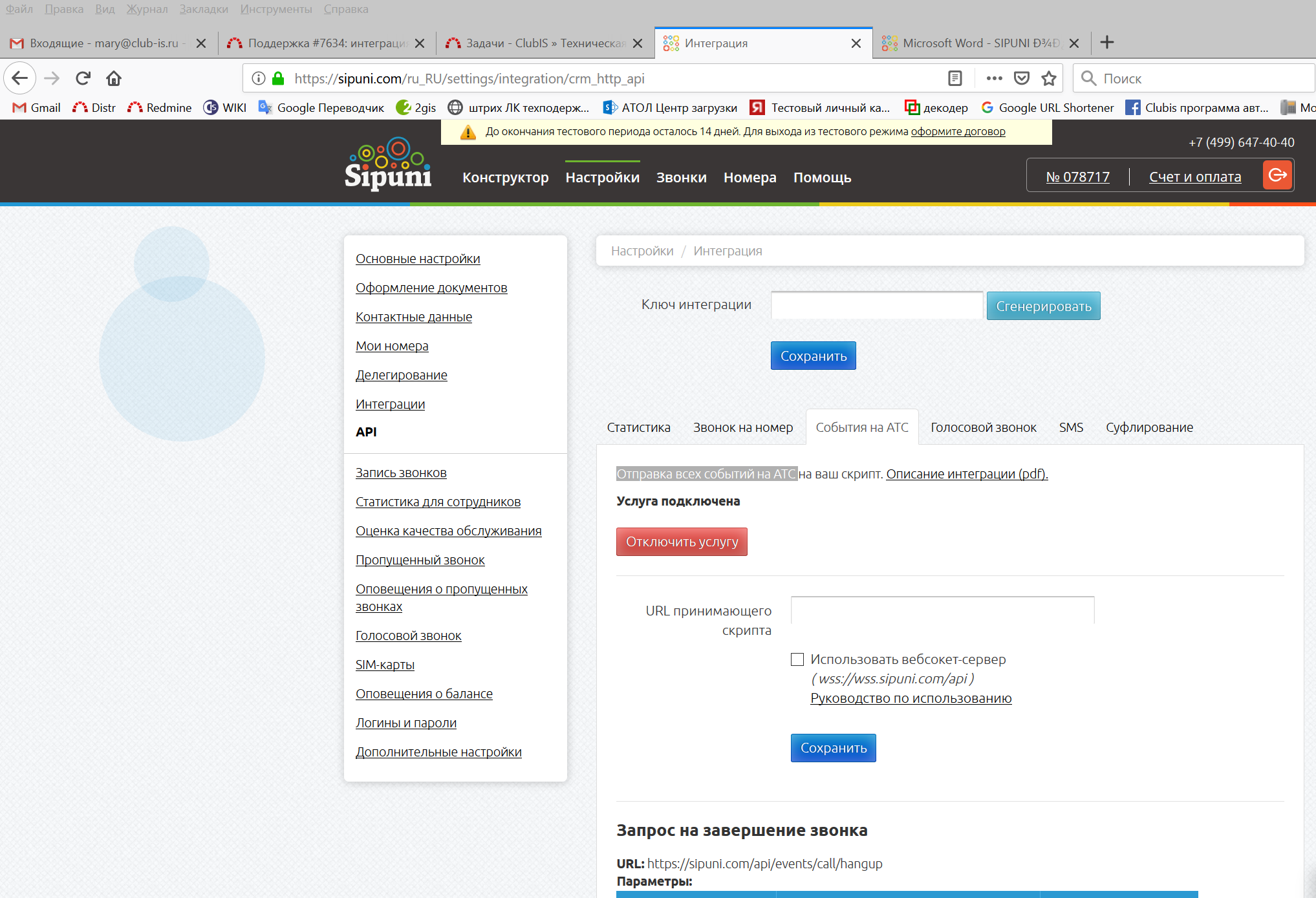The width and height of the screenshot is (1316, 898).
Task: Switch to Поддержка #7634 tab
Action: click(327, 43)
